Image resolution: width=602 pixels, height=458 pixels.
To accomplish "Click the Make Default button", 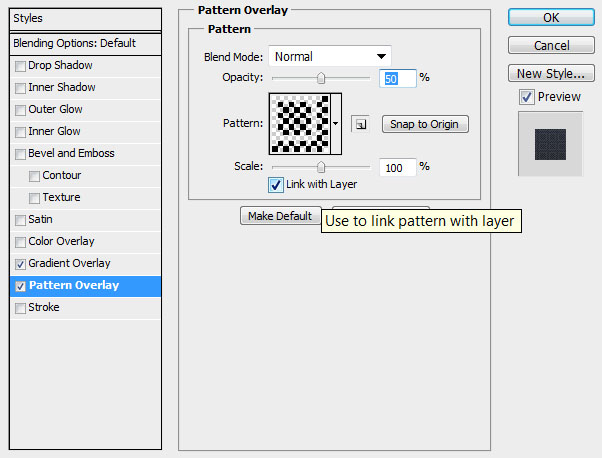I will [x=280, y=216].
